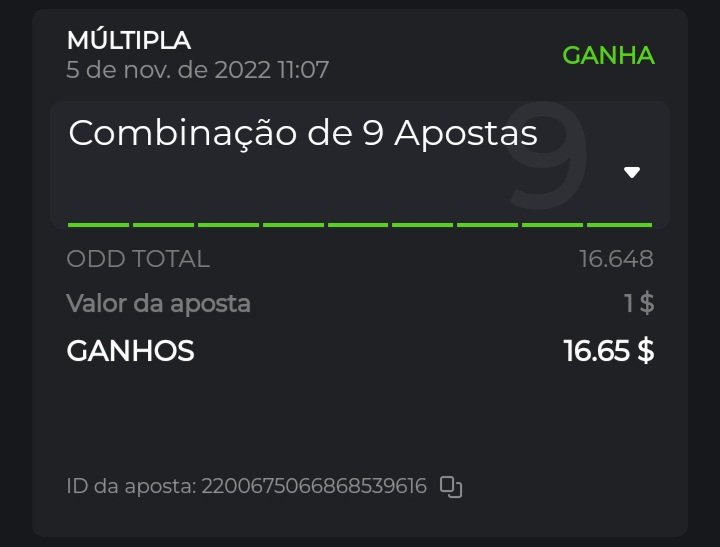Image resolution: width=720 pixels, height=547 pixels.
Task: Click the bet ID number 2200675066868539616
Action: pyautogui.click(x=314, y=487)
